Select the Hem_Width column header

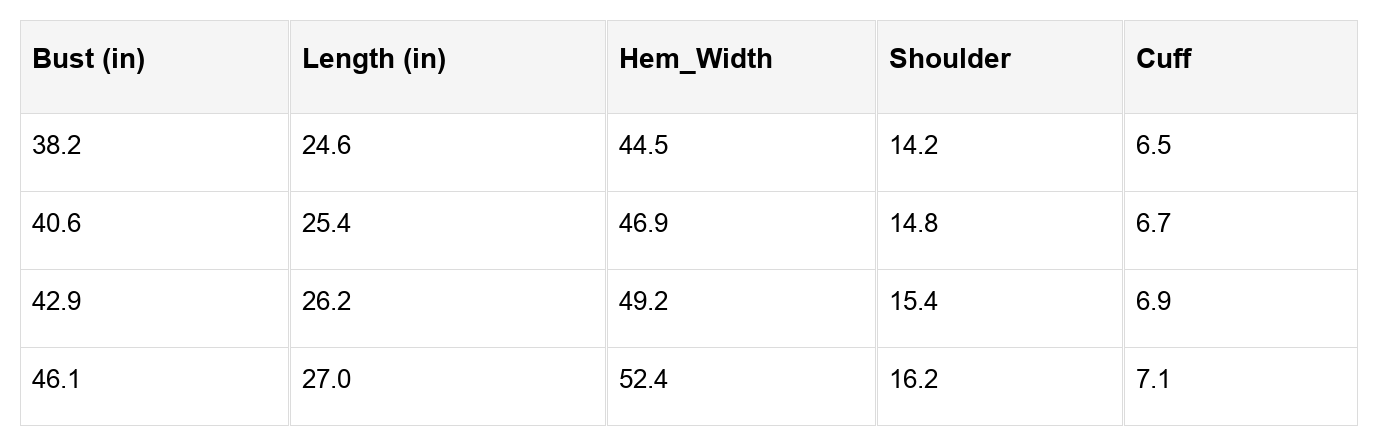click(x=696, y=59)
